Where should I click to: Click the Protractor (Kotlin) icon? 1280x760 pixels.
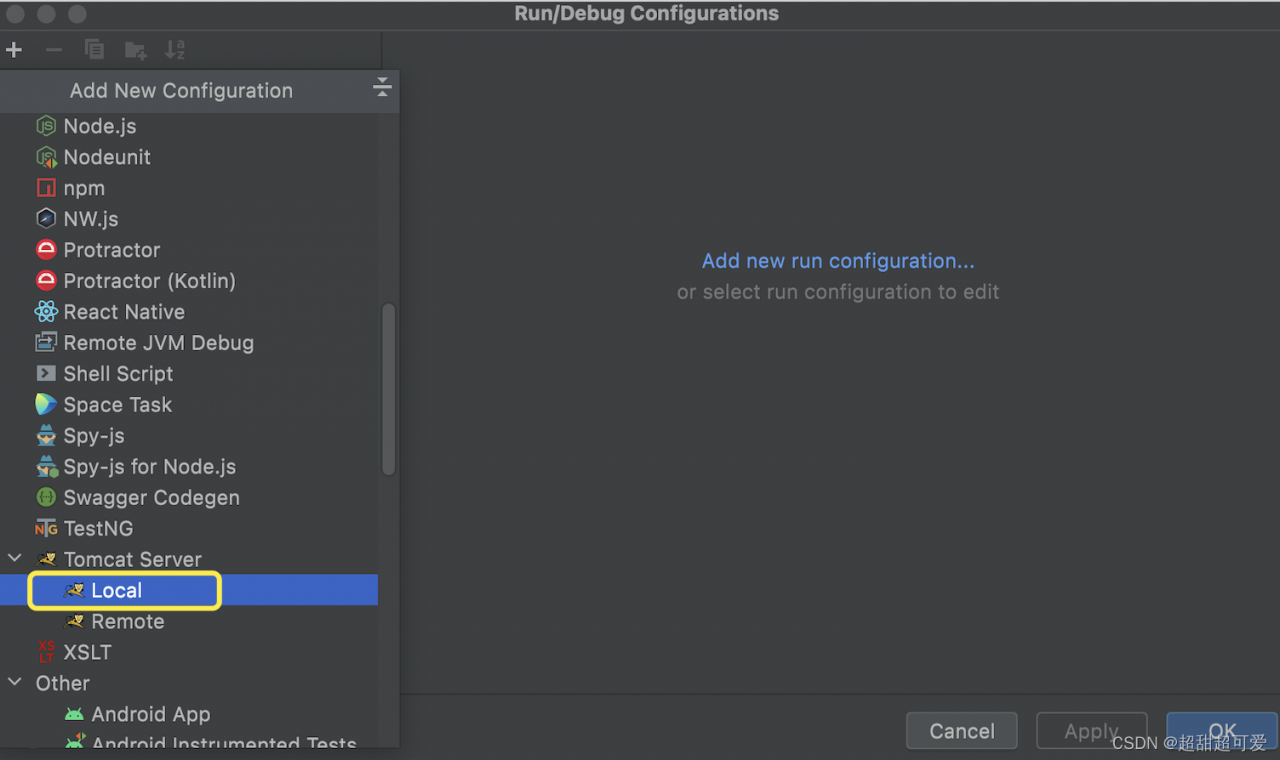click(x=46, y=281)
